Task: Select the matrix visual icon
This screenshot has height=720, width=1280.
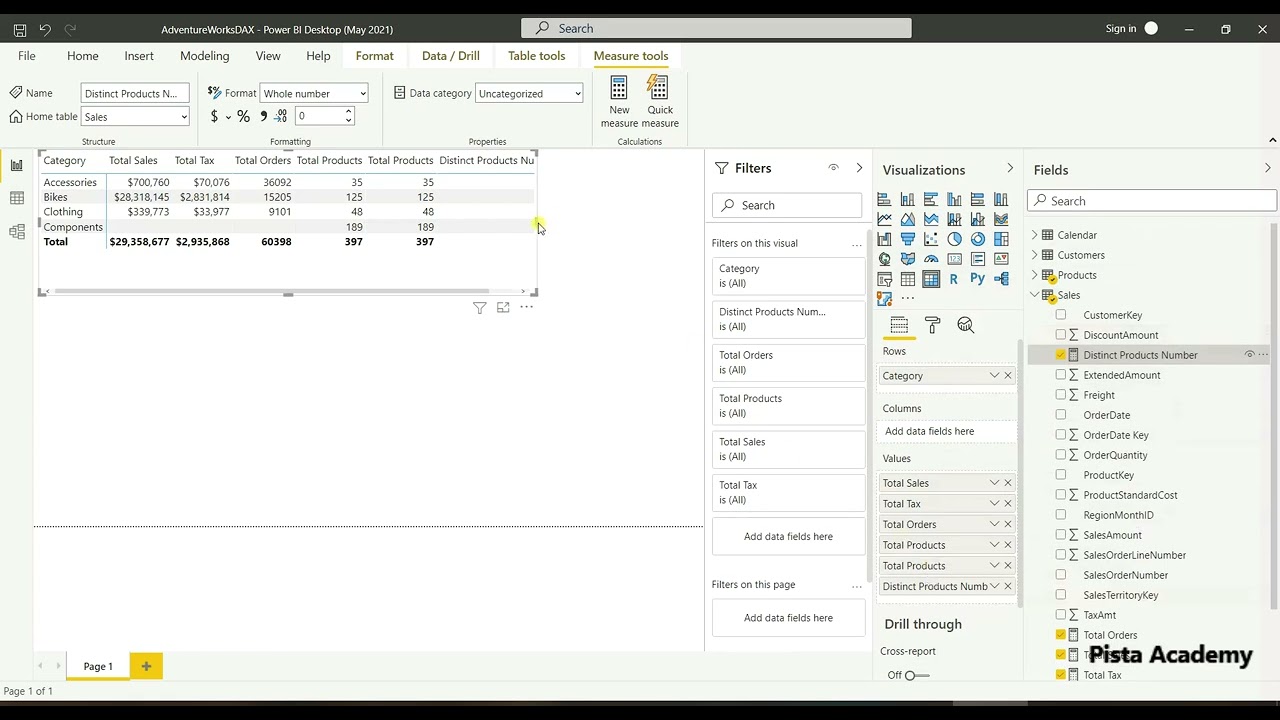Action: pos(931,279)
